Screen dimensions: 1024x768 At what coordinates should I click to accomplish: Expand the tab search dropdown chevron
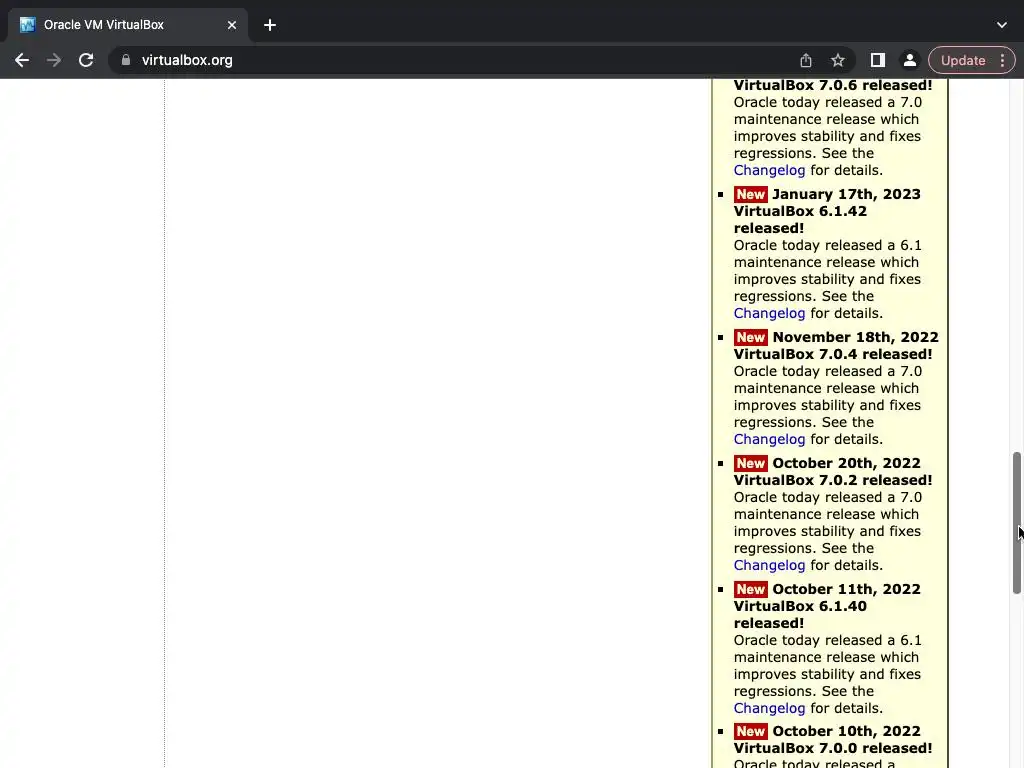[x=1002, y=25]
